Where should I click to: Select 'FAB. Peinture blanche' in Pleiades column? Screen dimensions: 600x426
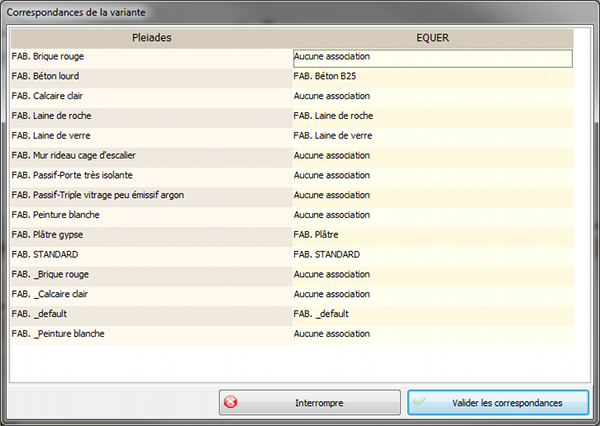pyautogui.click(x=152, y=217)
